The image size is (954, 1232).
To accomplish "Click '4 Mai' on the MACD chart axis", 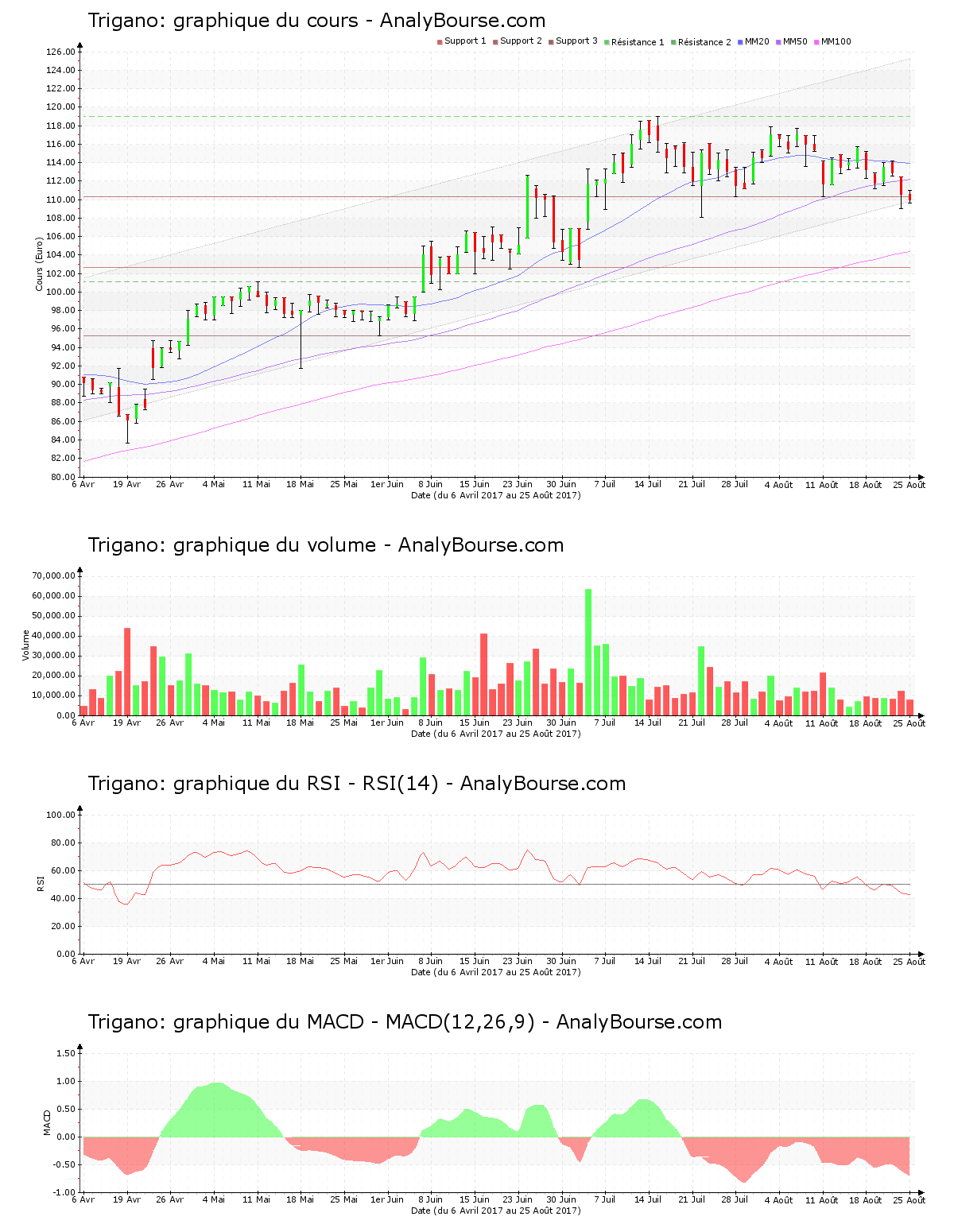I will pos(214,1199).
